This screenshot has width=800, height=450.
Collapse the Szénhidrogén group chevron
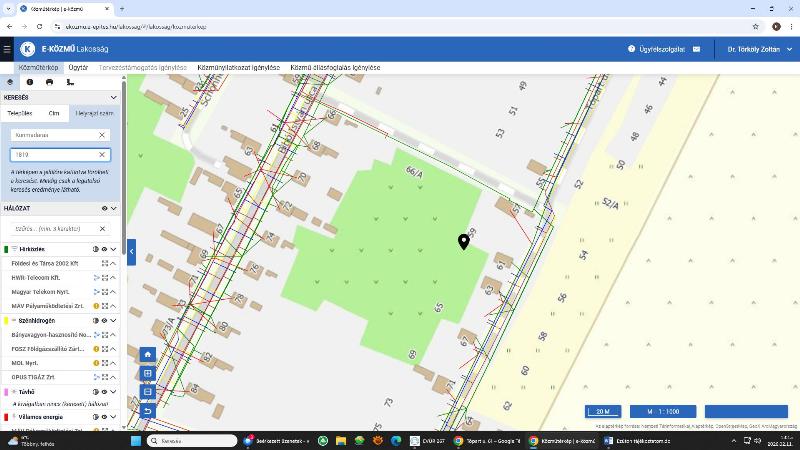[x=113, y=320]
